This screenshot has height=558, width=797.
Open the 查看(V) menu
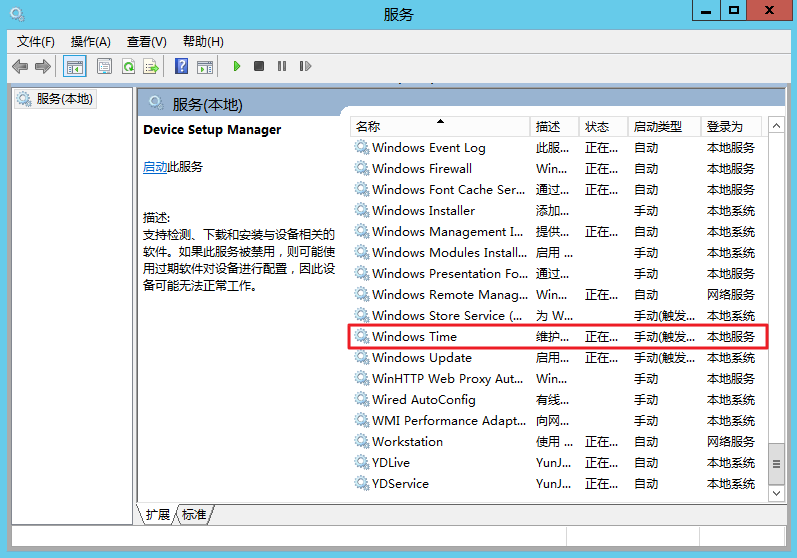[x=146, y=41]
